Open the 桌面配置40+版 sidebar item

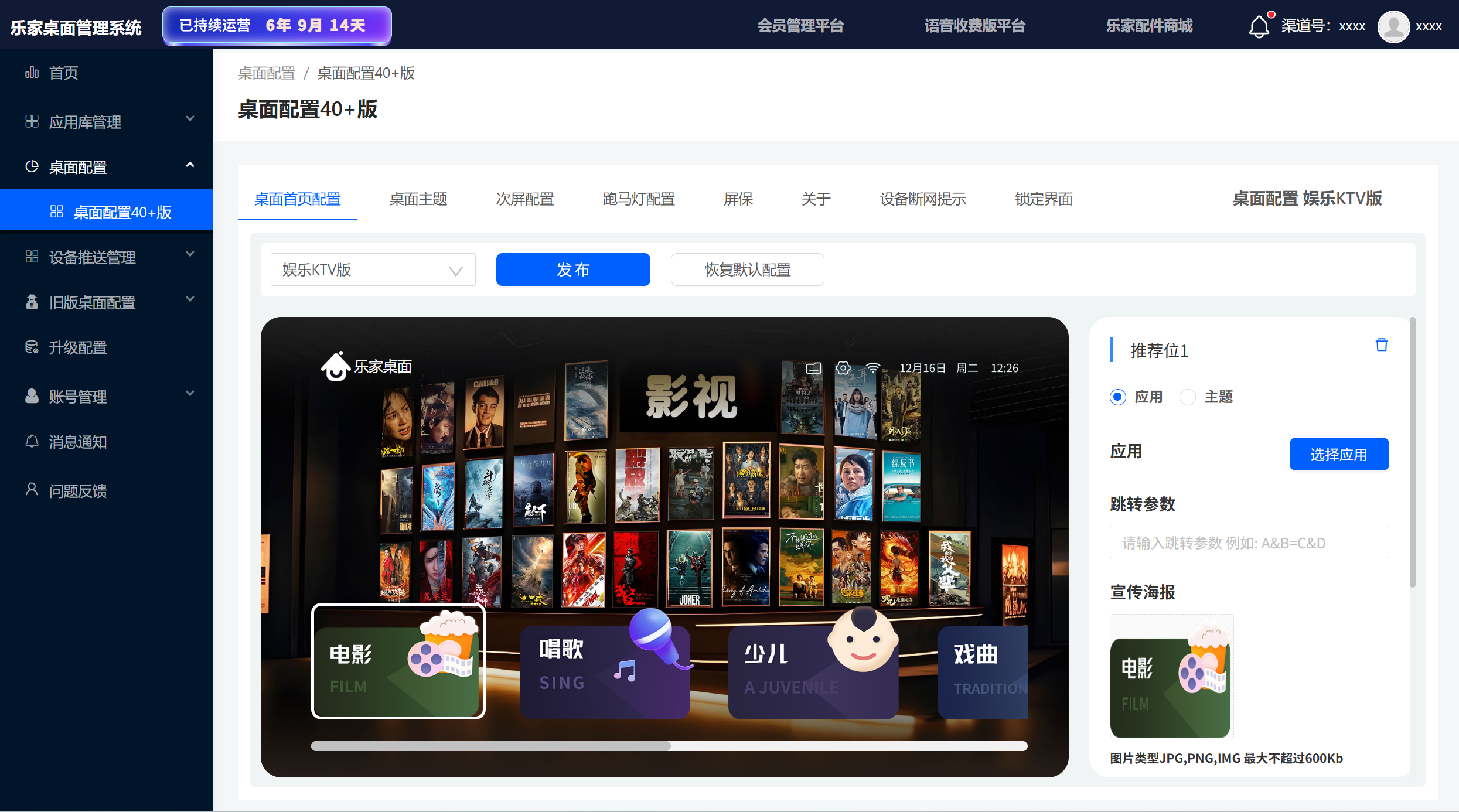[107, 209]
